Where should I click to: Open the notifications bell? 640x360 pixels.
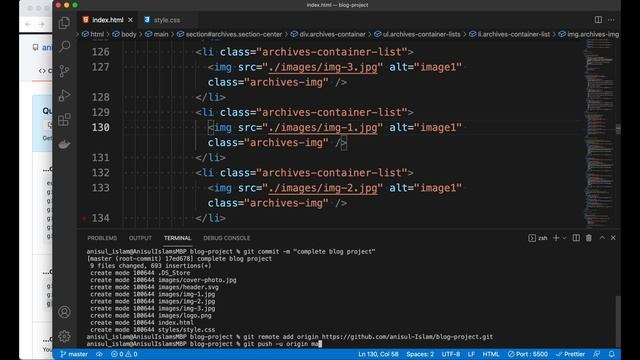coord(611,354)
